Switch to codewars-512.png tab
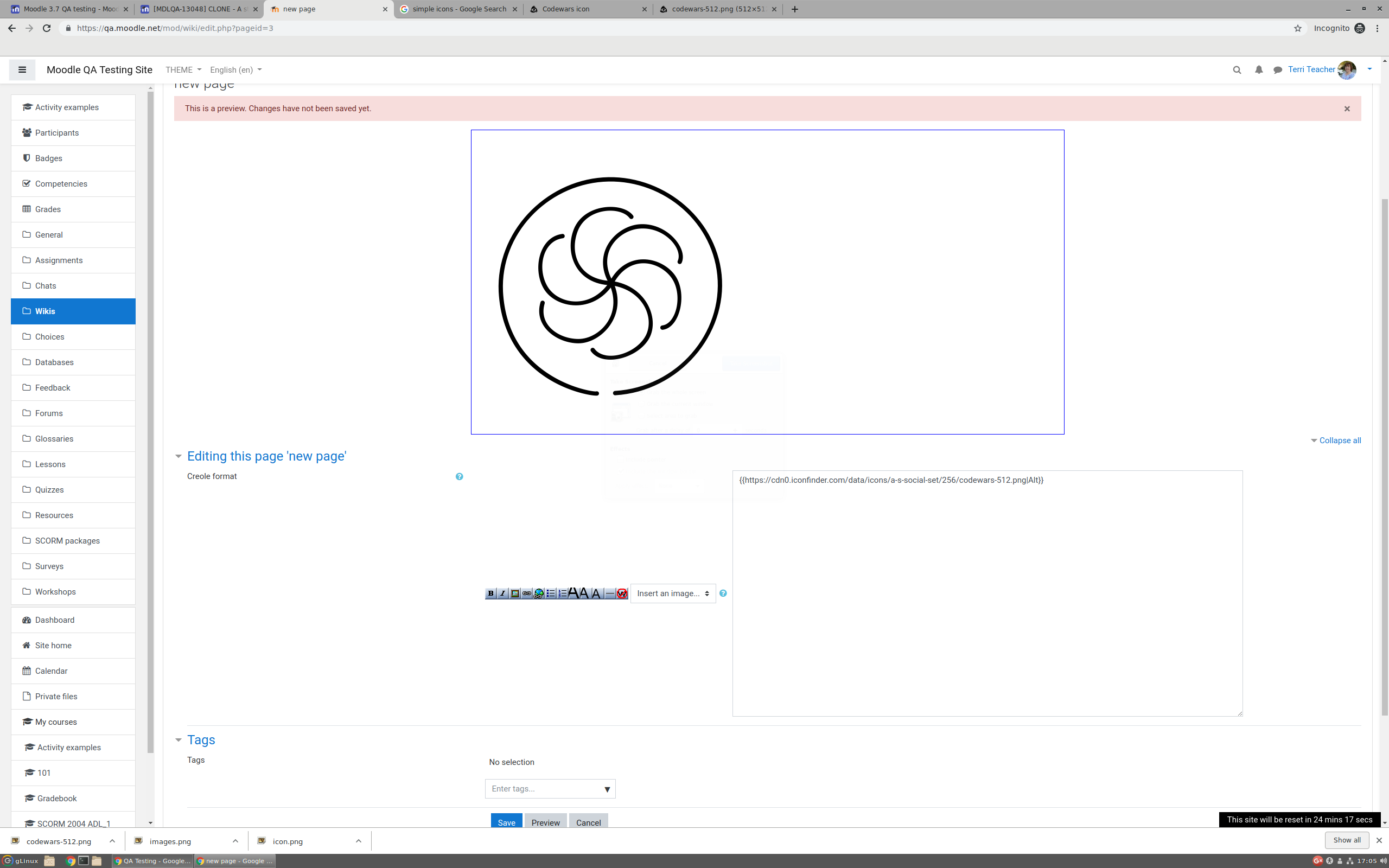 [718, 9]
